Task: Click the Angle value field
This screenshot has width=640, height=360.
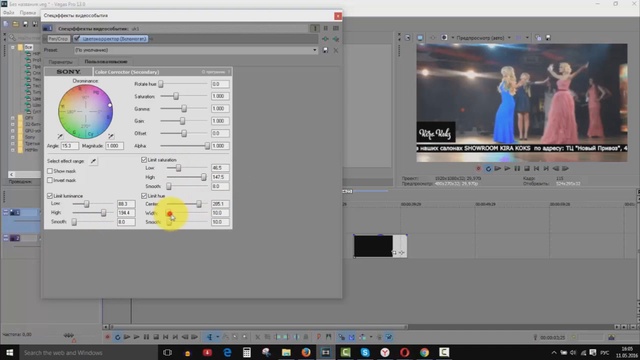Action: [70, 146]
